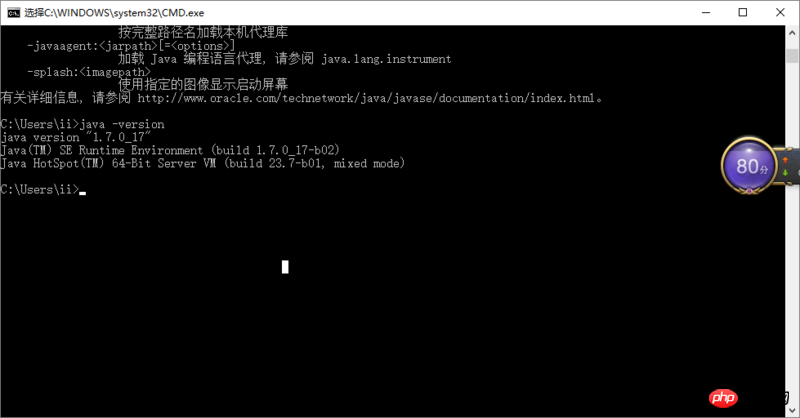Click the red php logo badge
Screen dimensions: 800x418
[723, 398]
